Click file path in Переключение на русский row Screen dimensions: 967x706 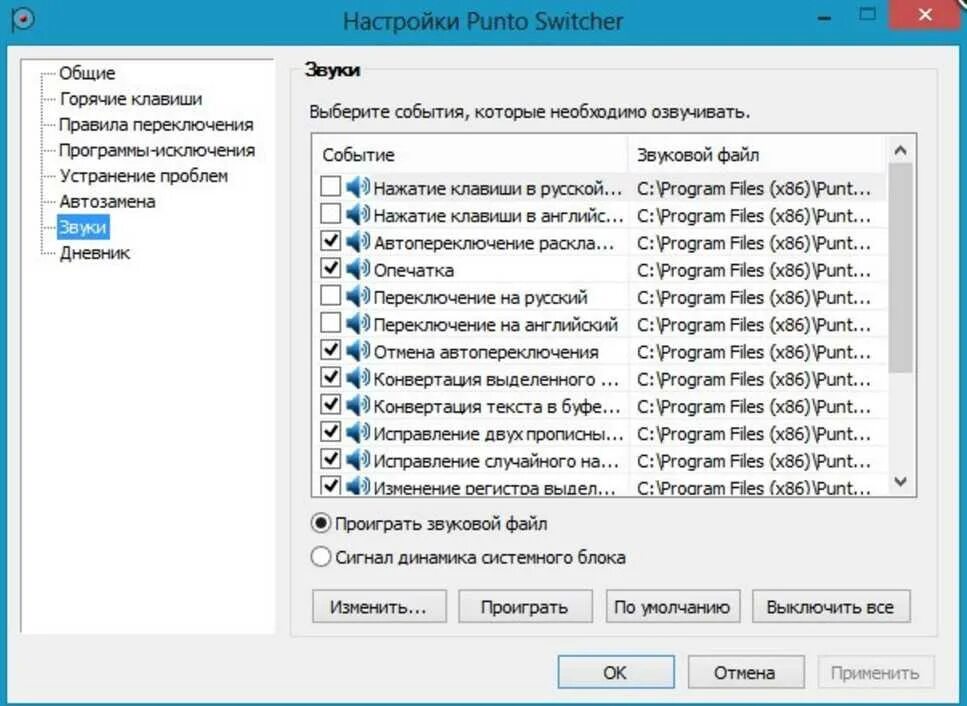tap(754, 297)
